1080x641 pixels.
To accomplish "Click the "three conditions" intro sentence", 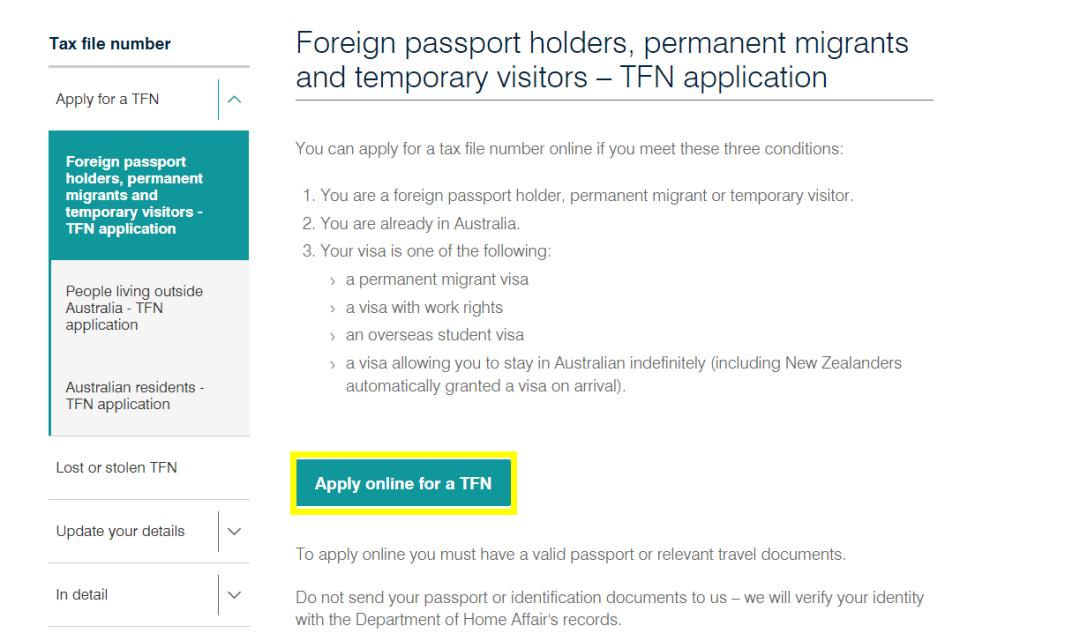I will (x=570, y=150).
